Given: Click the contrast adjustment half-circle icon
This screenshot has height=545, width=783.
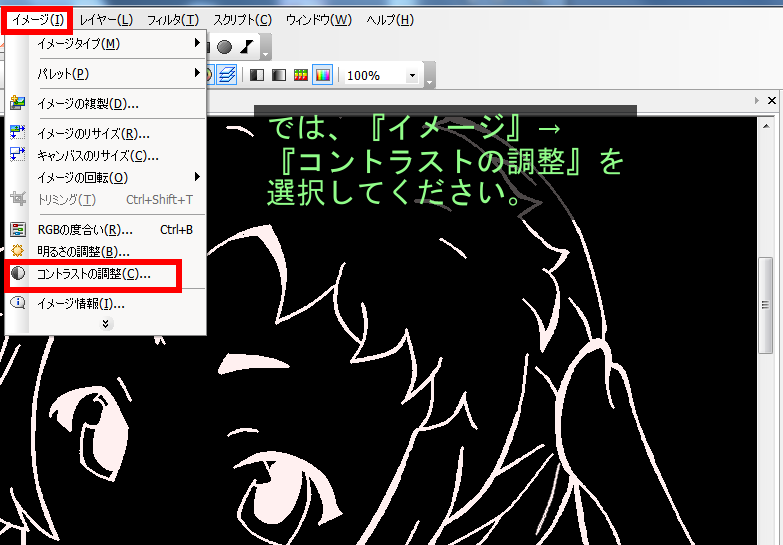Looking at the screenshot, I should (18, 273).
